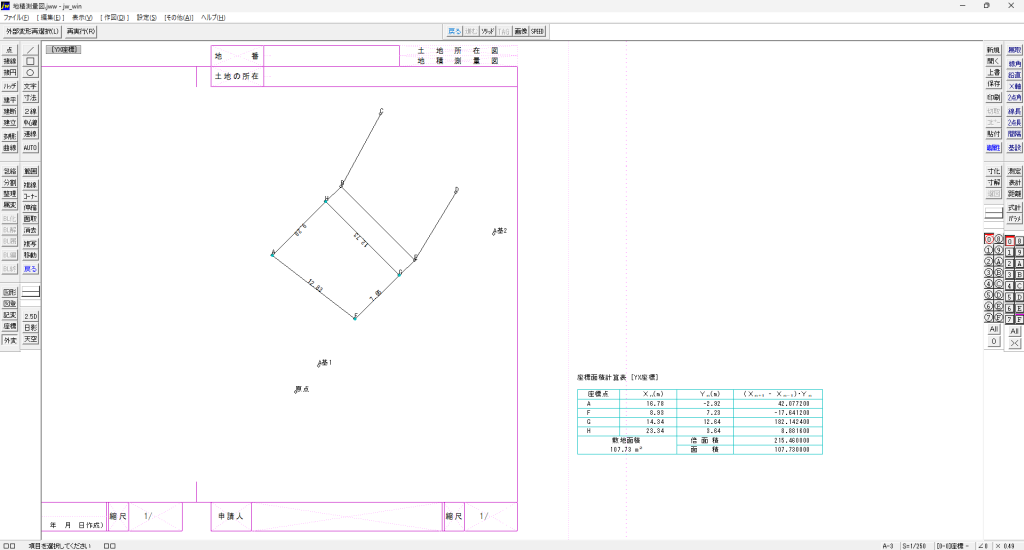The height and width of the screenshot is (550, 1024).
Task: Open the scale S=1/250 setting
Action: pos(913,545)
